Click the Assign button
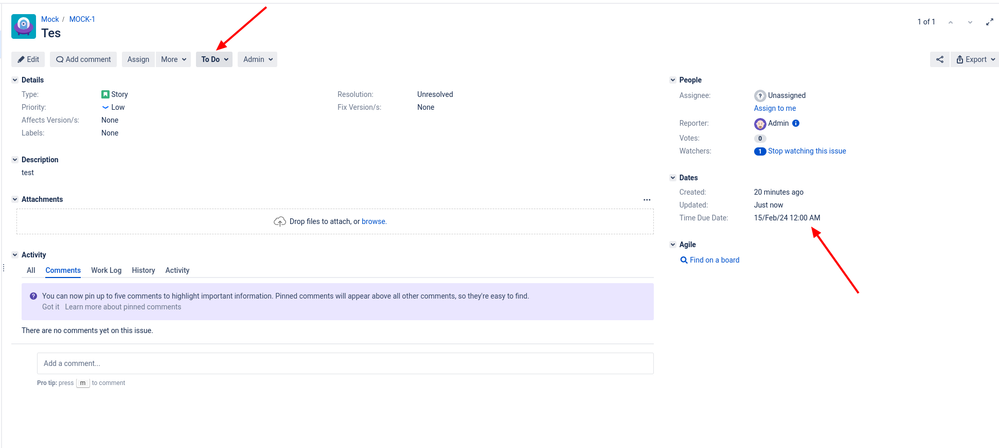Screen dimensions: 999x448 138,59
